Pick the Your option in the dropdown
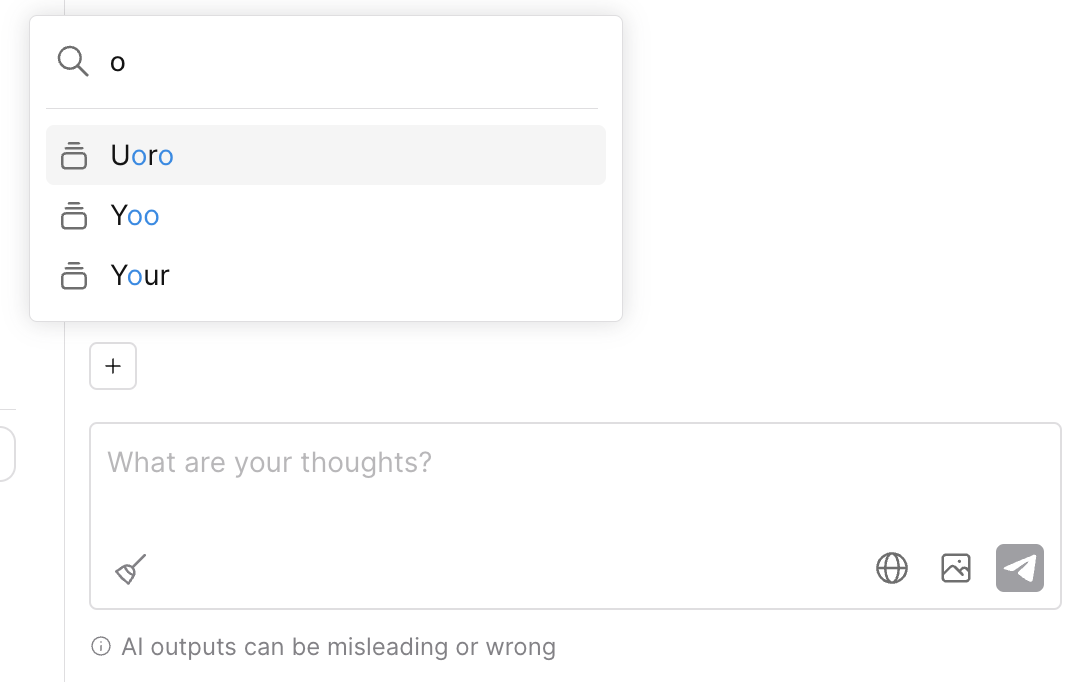This screenshot has width=1078, height=682. 140,276
